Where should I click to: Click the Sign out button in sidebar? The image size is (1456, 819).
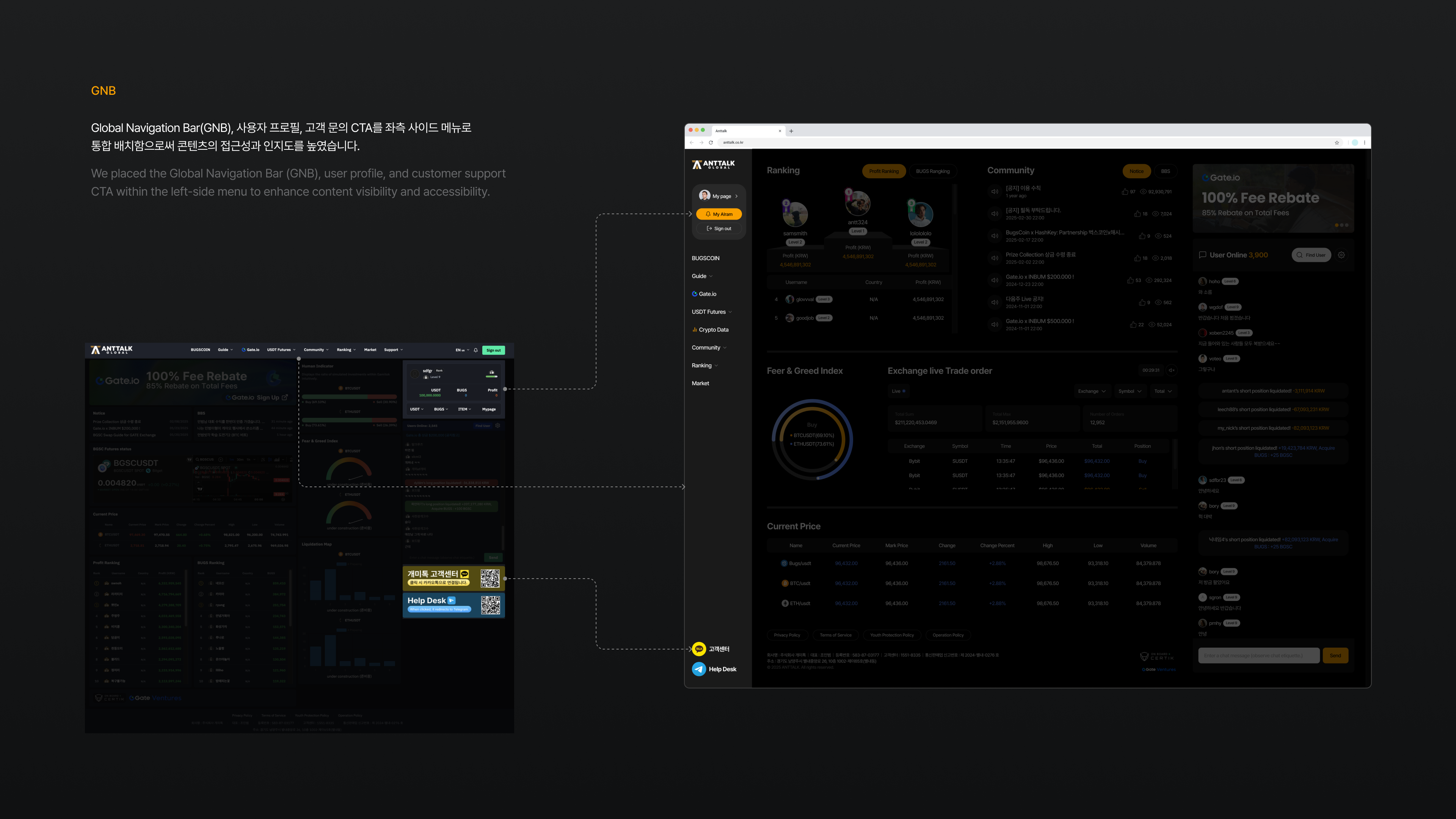(719, 229)
